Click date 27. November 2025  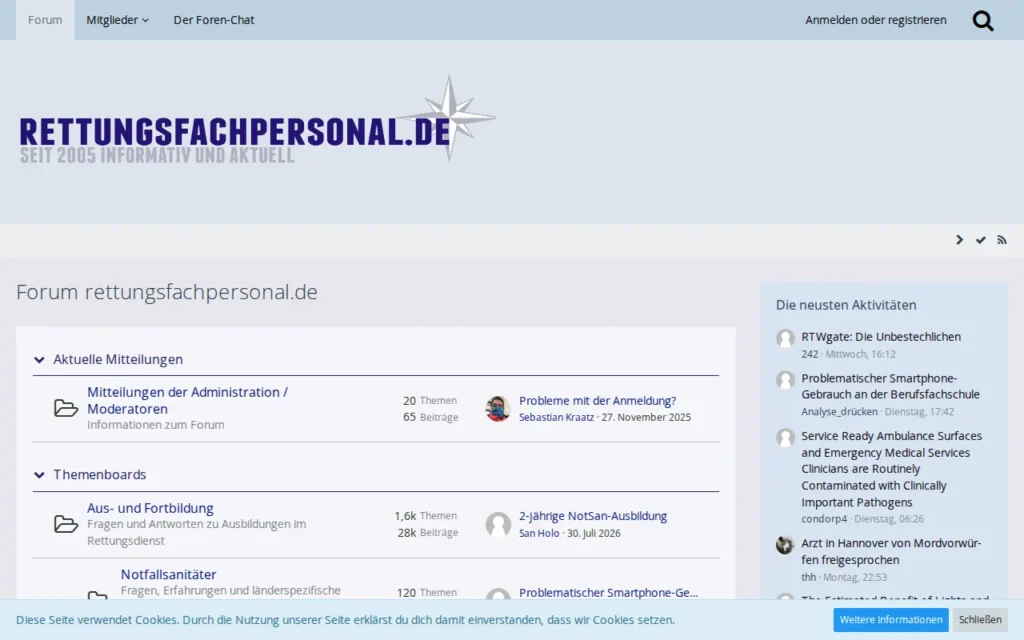pyautogui.click(x=646, y=417)
